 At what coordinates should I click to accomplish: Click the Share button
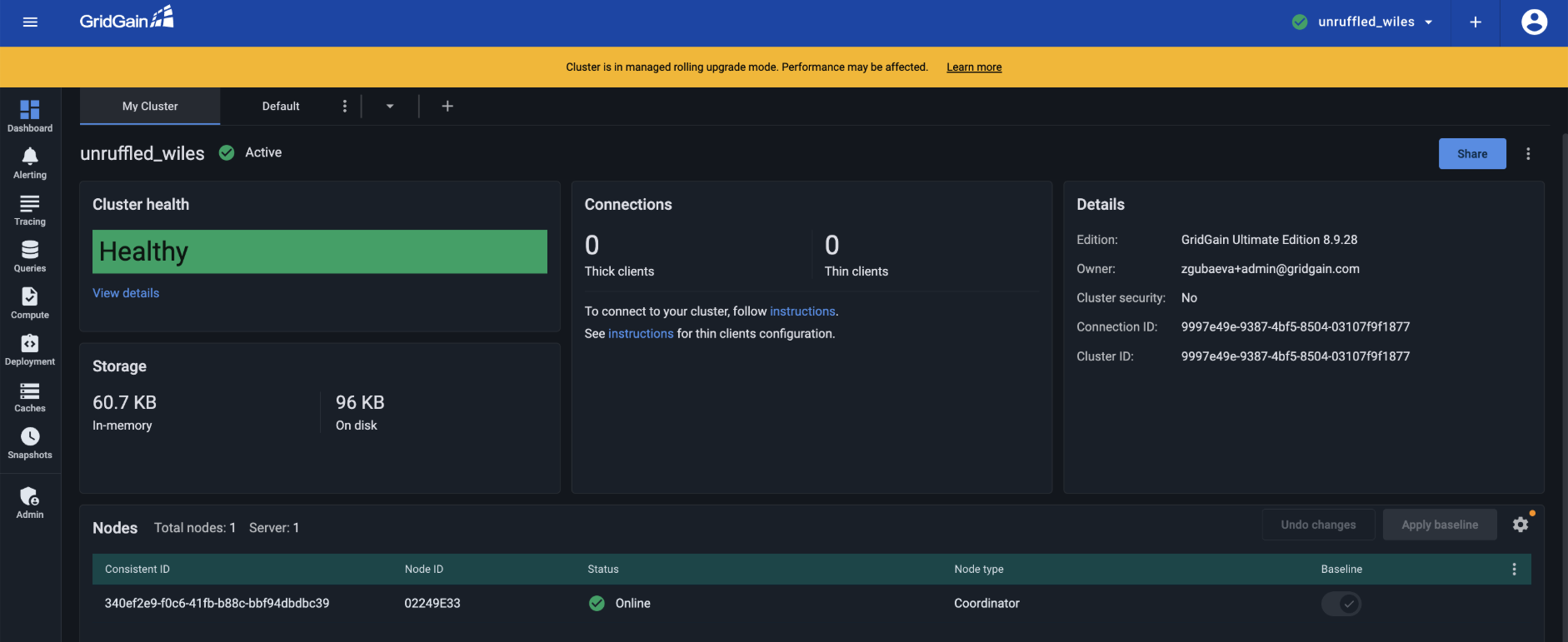(1471, 154)
